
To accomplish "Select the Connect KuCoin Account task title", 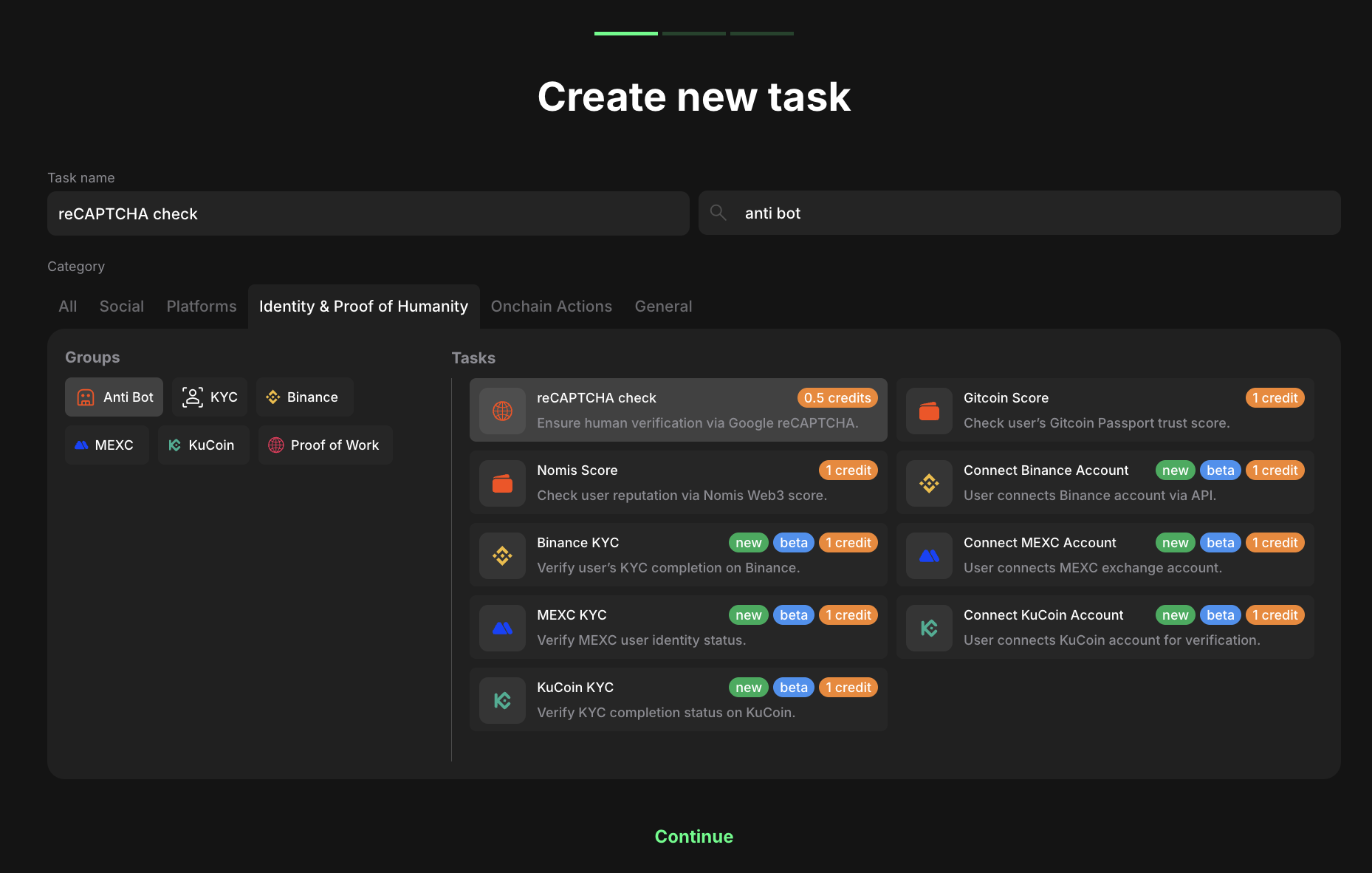I will (x=1043, y=615).
